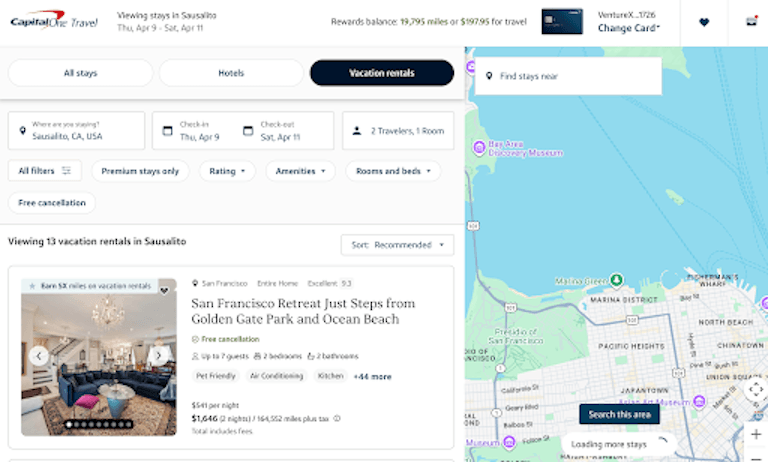Screen dimensions: 768x462
Task: Show next photo of San Francisco Retreat
Action: 158,355
